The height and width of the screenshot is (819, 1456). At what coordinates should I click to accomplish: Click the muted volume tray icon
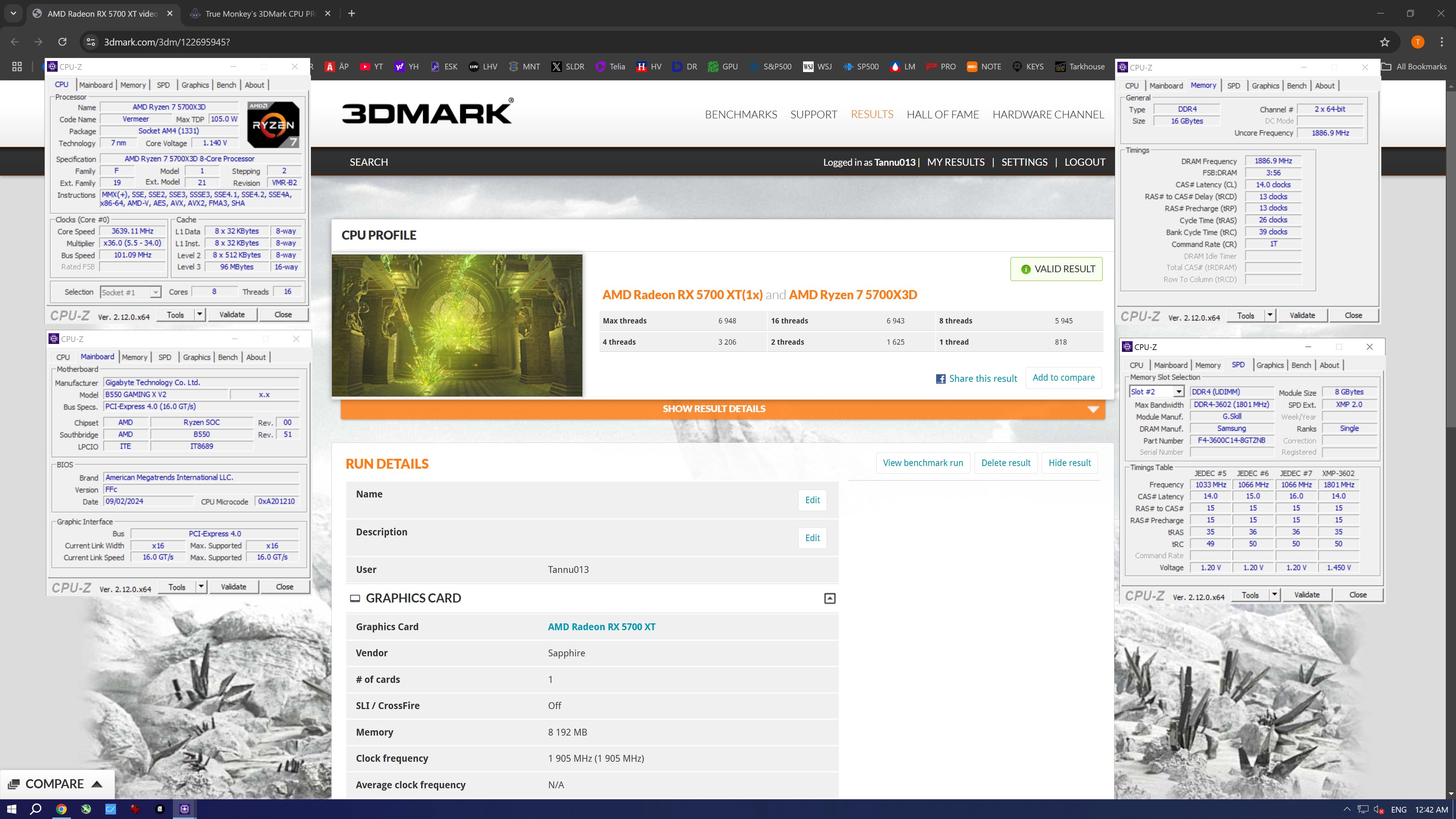pyautogui.click(x=1379, y=810)
